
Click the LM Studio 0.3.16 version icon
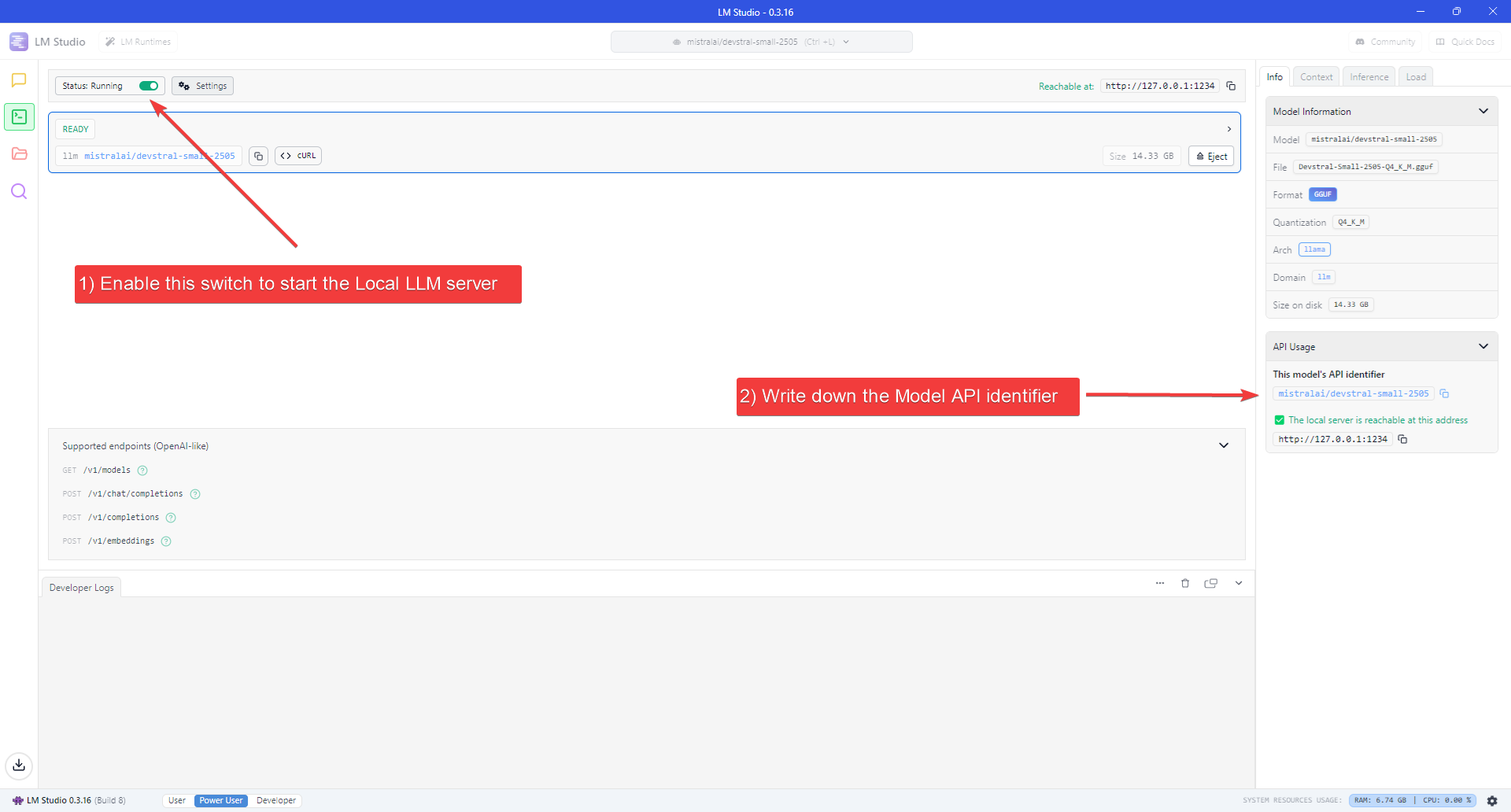(x=17, y=800)
